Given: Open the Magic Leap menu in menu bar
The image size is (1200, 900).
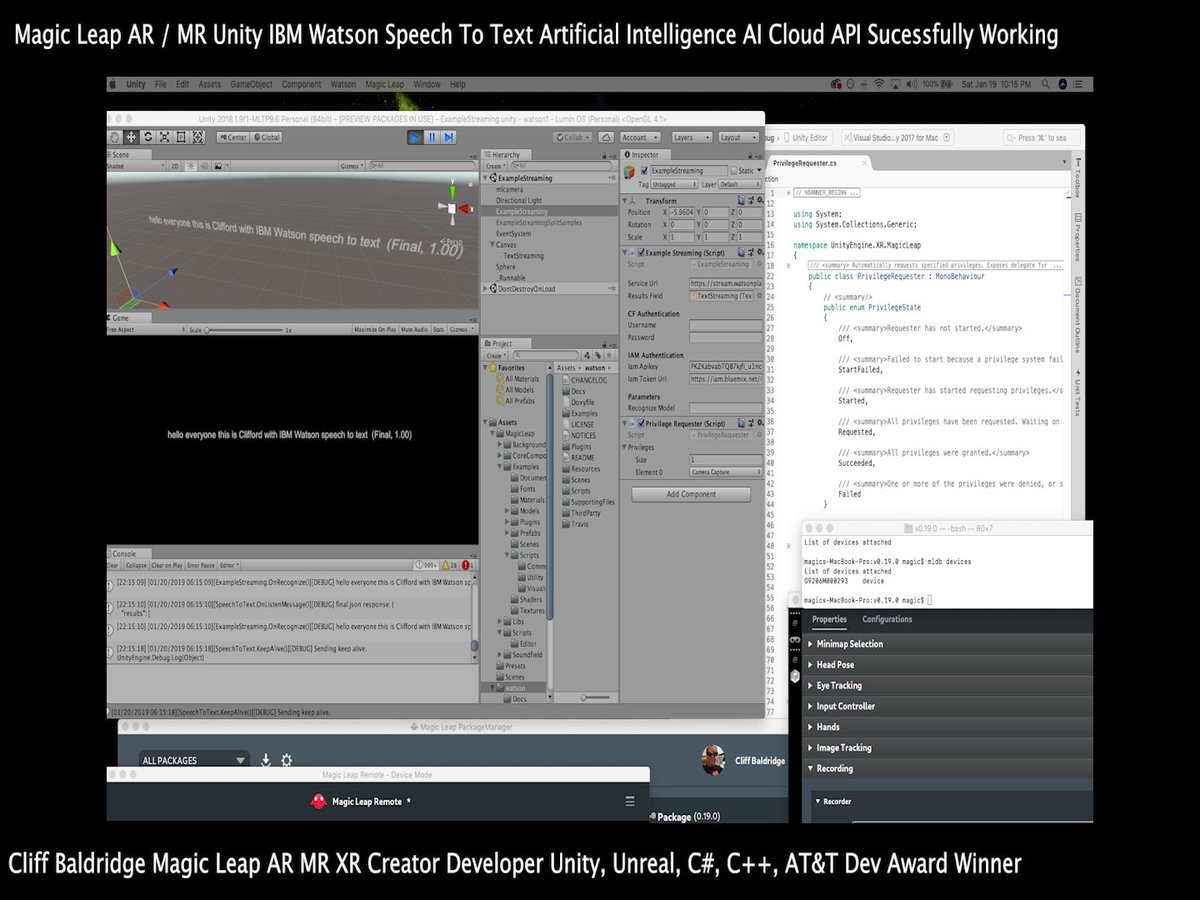Looking at the screenshot, I should pyautogui.click(x=385, y=84).
